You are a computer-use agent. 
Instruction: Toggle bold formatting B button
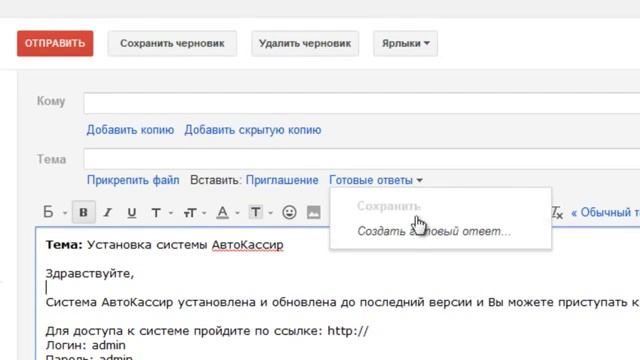(84, 212)
